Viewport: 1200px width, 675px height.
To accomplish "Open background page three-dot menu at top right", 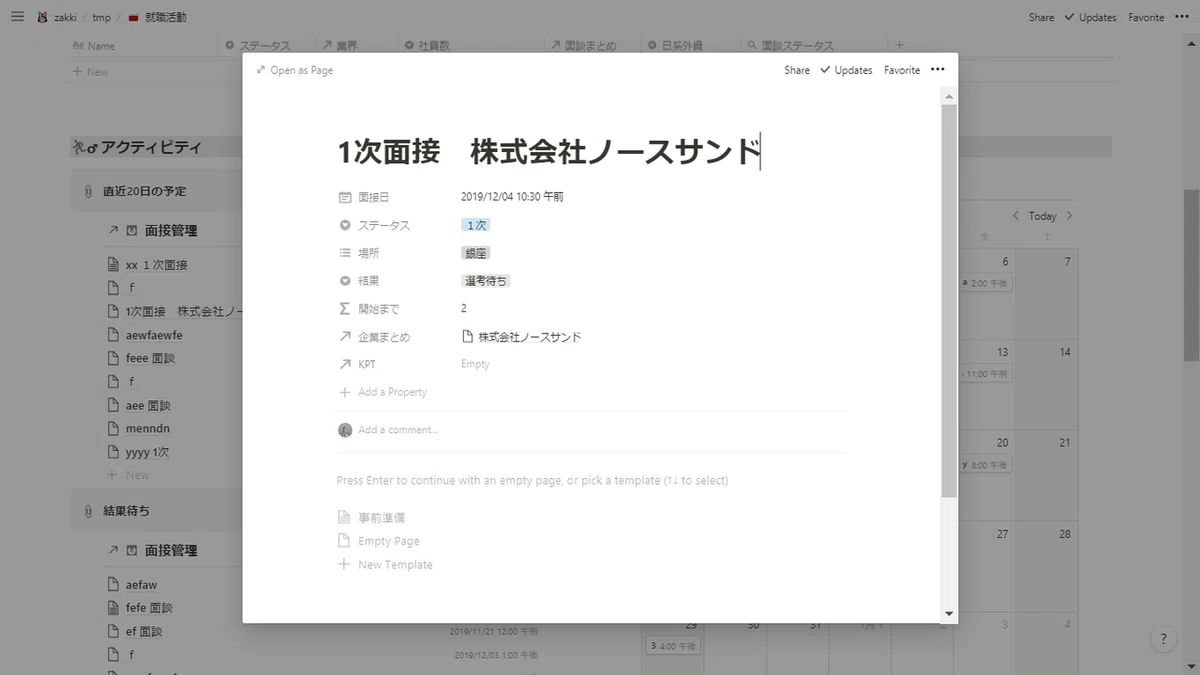I will 1182,17.
